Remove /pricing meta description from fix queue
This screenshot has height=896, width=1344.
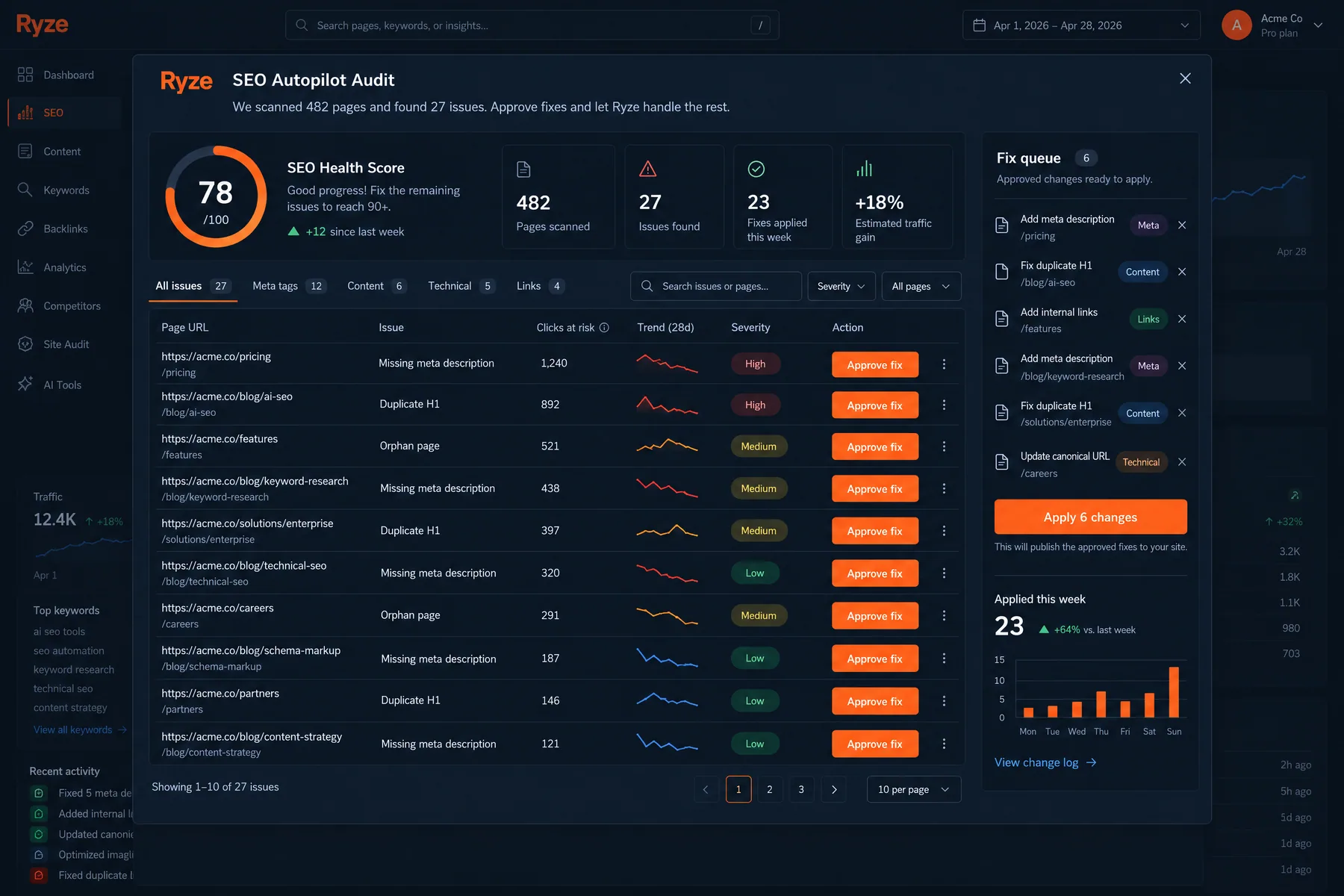pos(1182,225)
